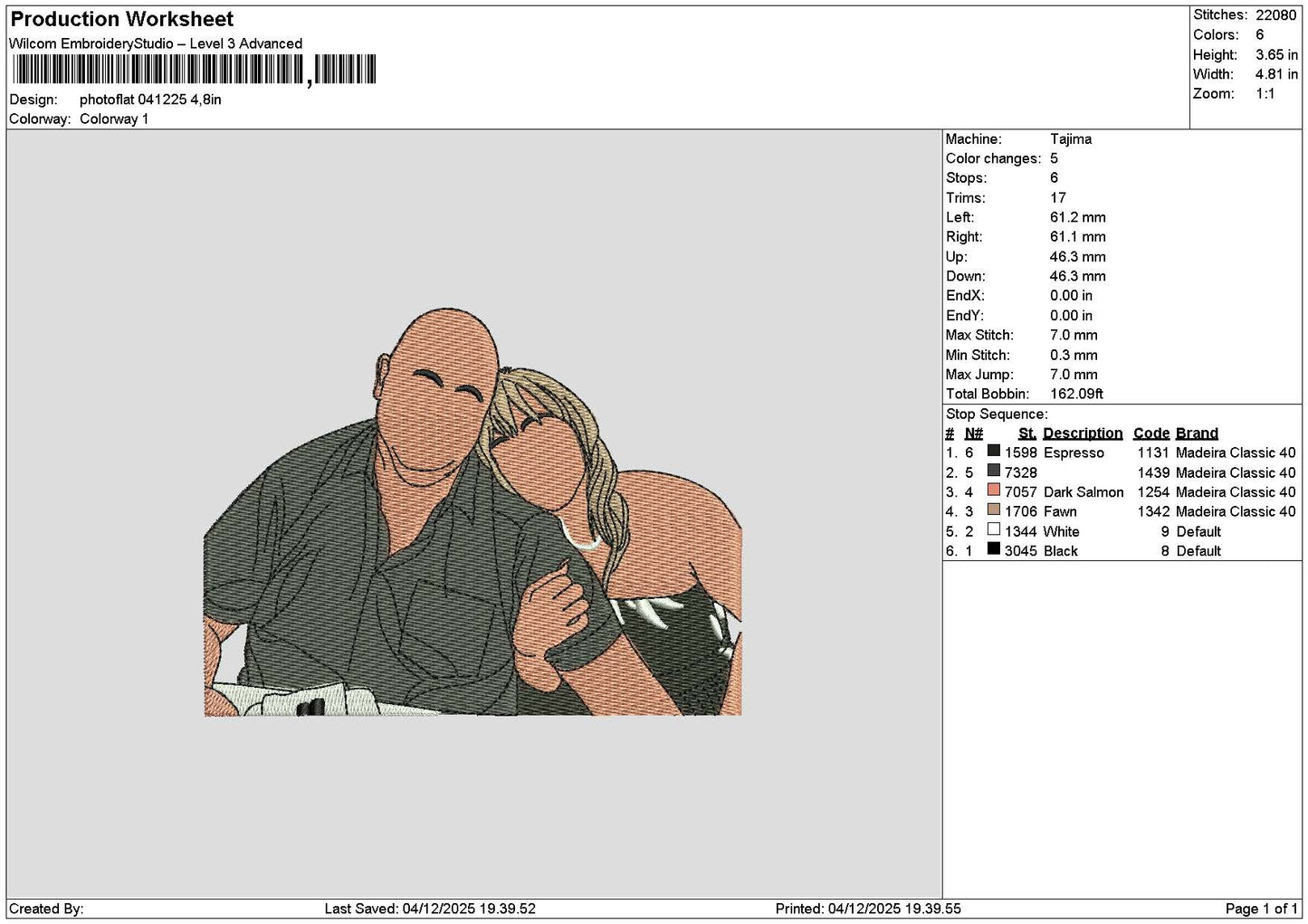This screenshot has width=1308, height=924.
Task: Click the 'St.' column header
Action: (x=1027, y=433)
